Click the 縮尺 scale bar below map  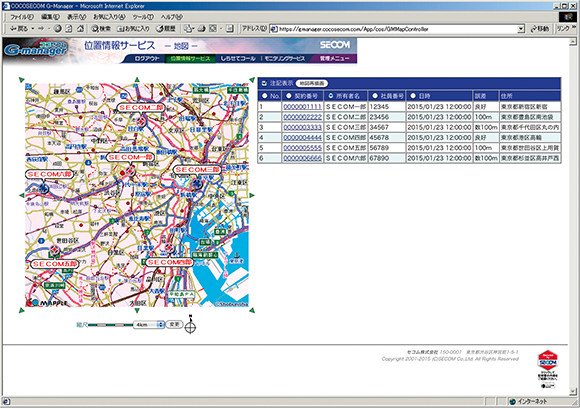110,325
